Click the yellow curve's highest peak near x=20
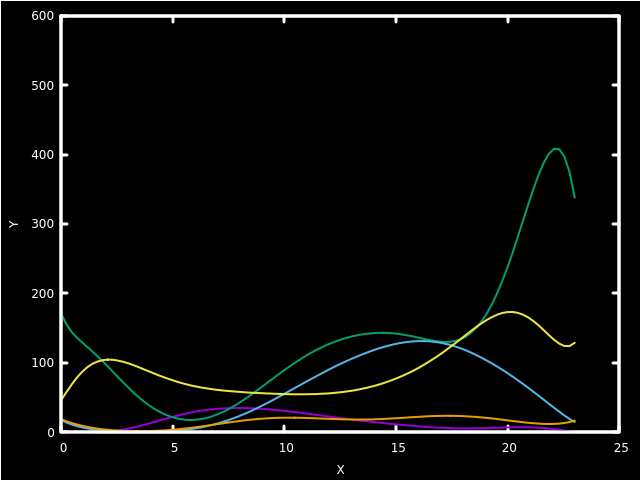 pos(510,312)
